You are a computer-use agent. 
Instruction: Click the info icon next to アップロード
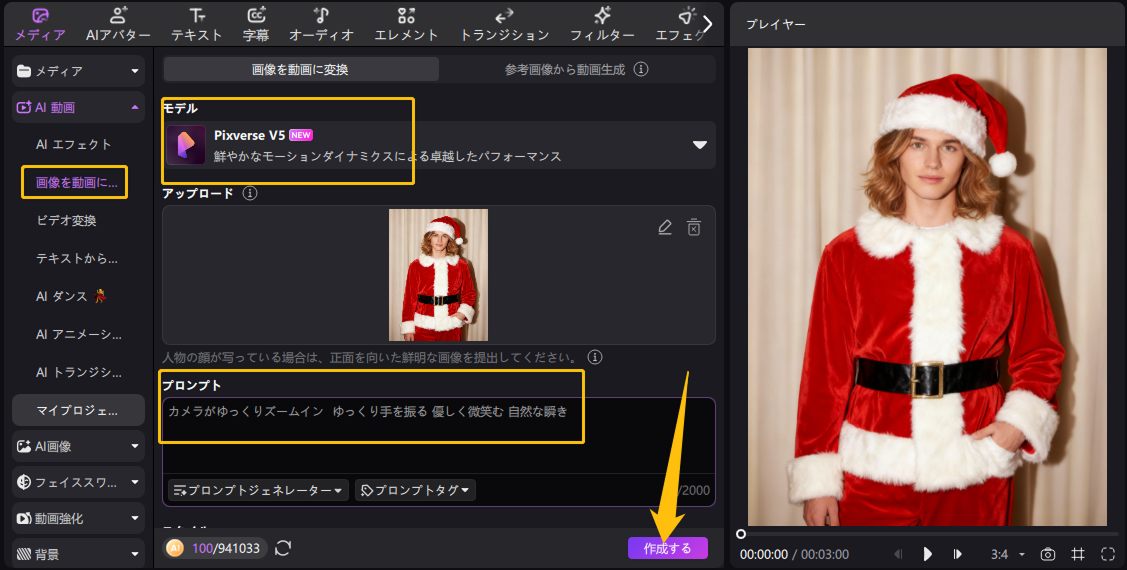coord(250,193)
